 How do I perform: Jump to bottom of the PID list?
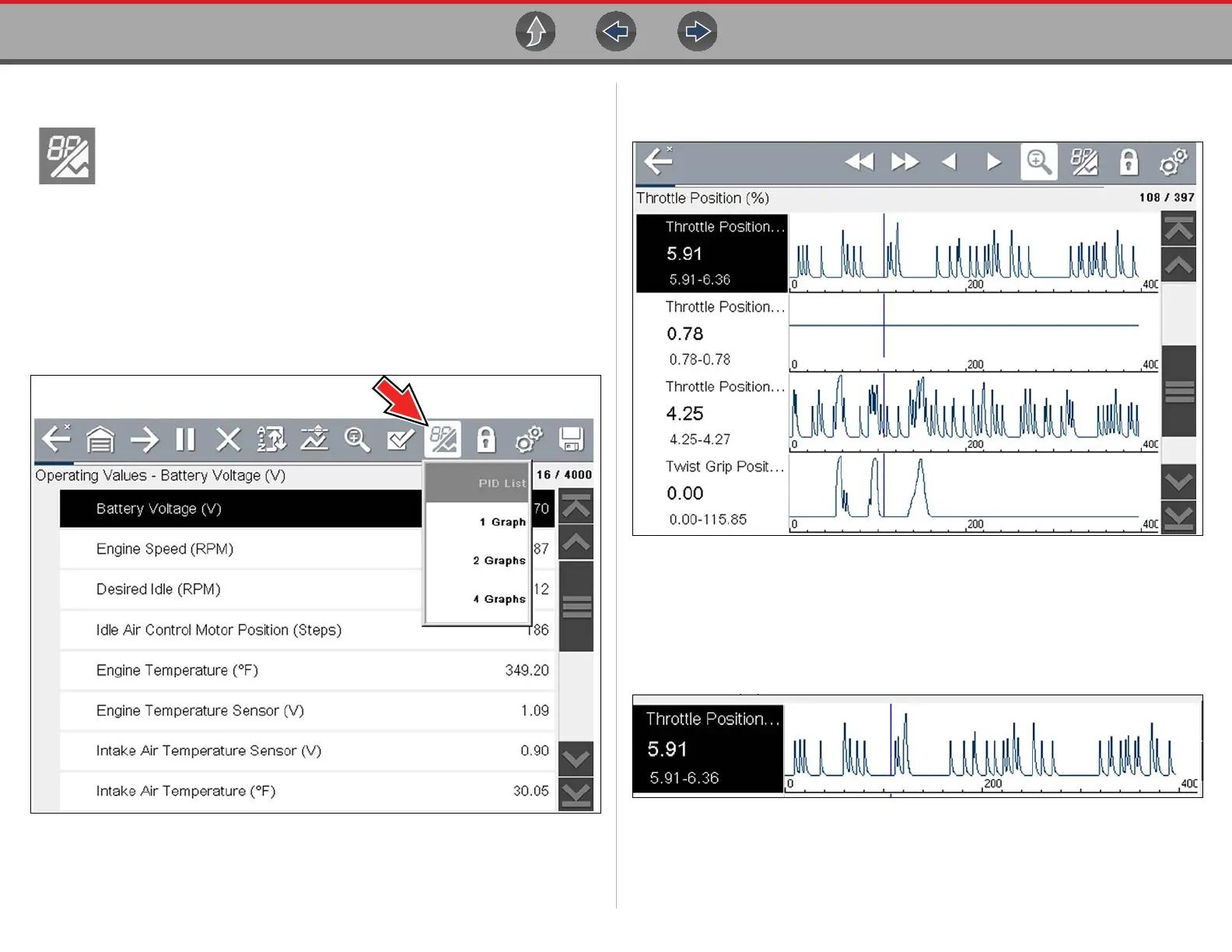pos(576,794)
